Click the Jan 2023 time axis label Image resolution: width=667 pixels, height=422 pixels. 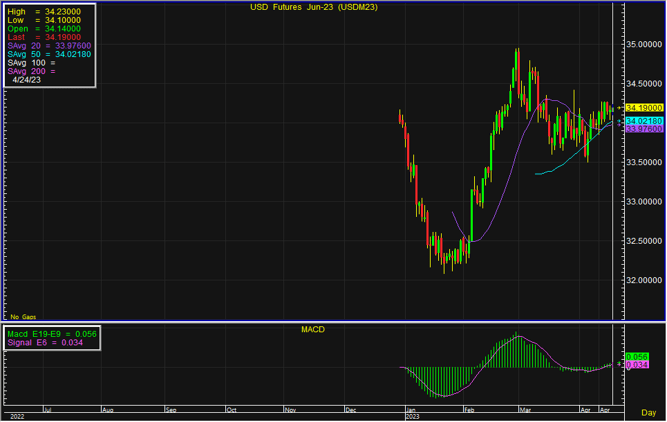[412, 411]
